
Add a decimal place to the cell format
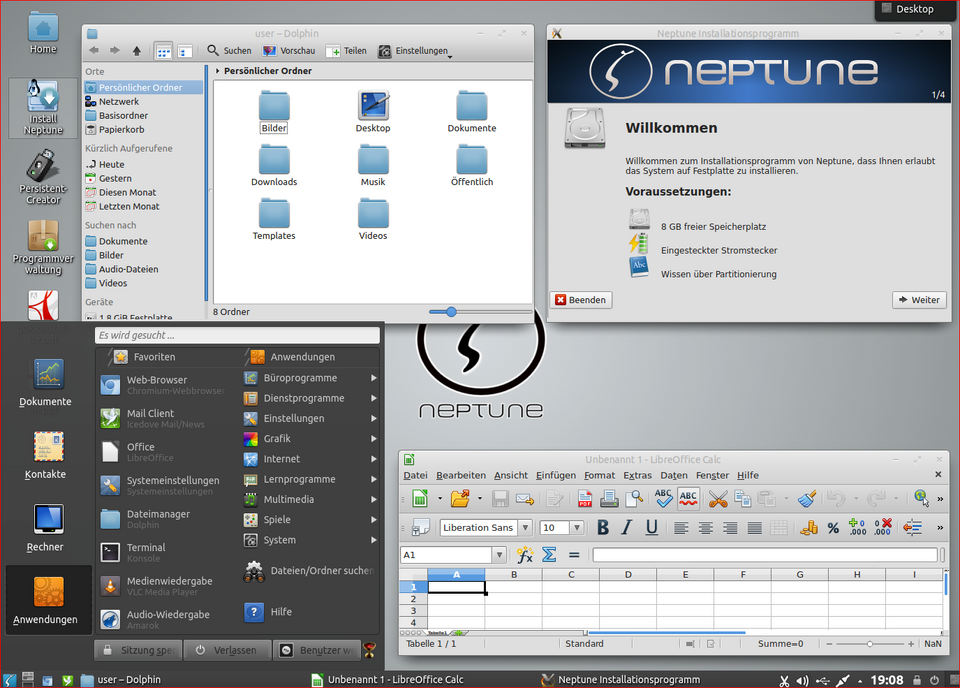point(857,527)
